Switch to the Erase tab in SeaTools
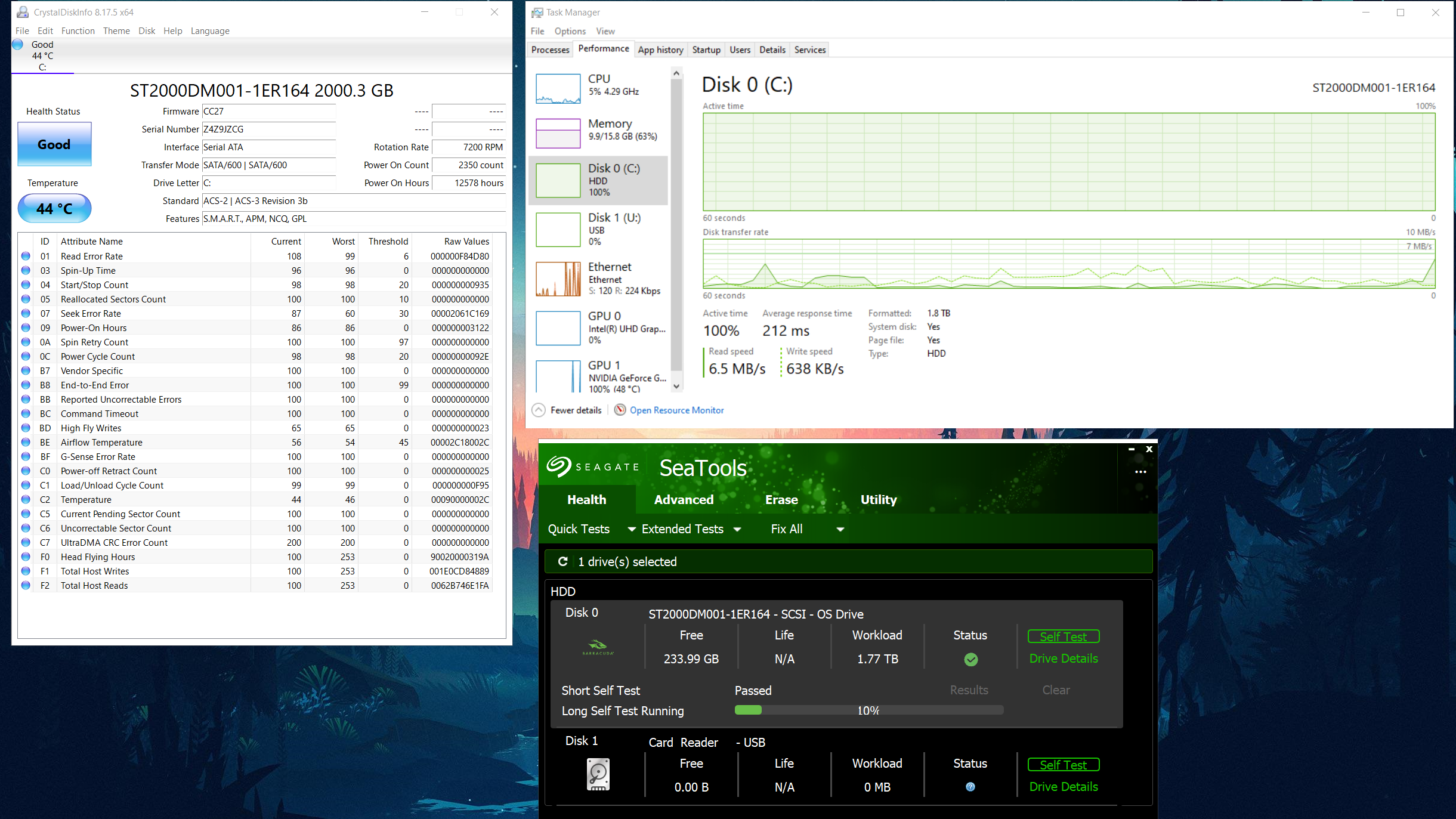 pos(781,499)
